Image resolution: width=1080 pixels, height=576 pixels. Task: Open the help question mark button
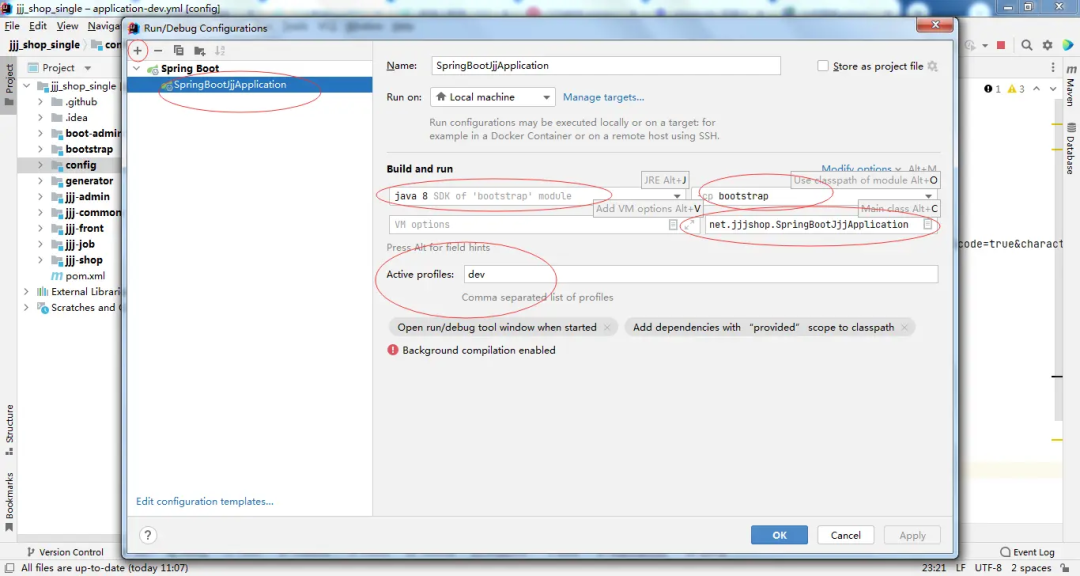click(147, 535)
